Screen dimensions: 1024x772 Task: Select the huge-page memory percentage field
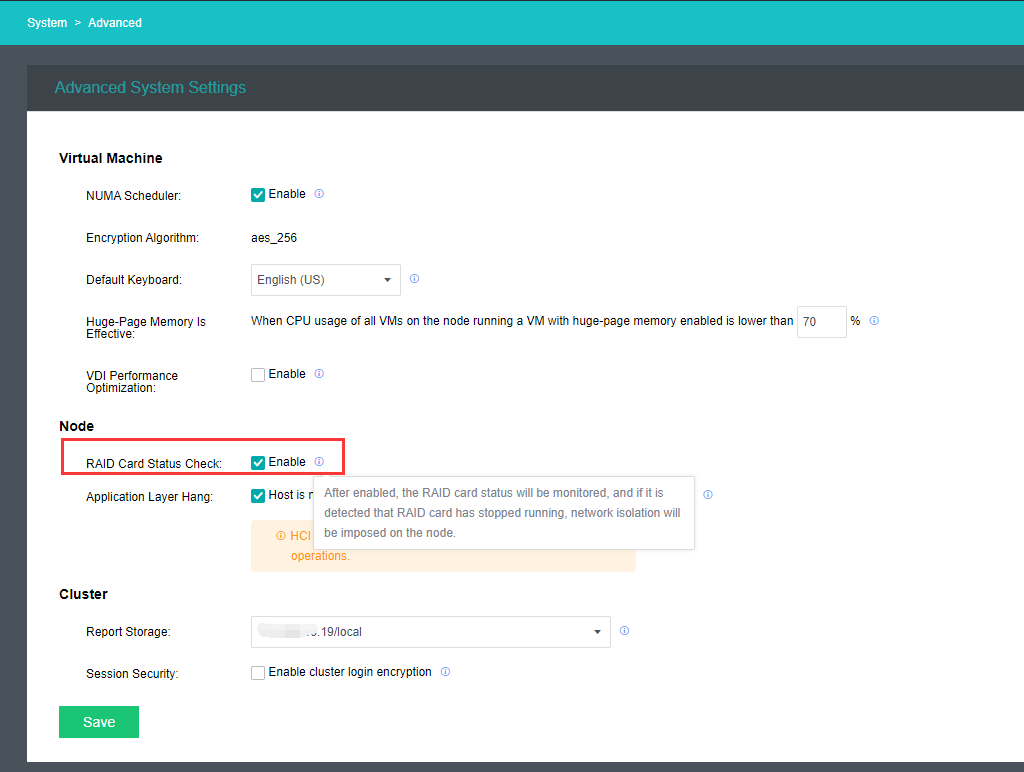pyautogui.click(x=821, y=321)
